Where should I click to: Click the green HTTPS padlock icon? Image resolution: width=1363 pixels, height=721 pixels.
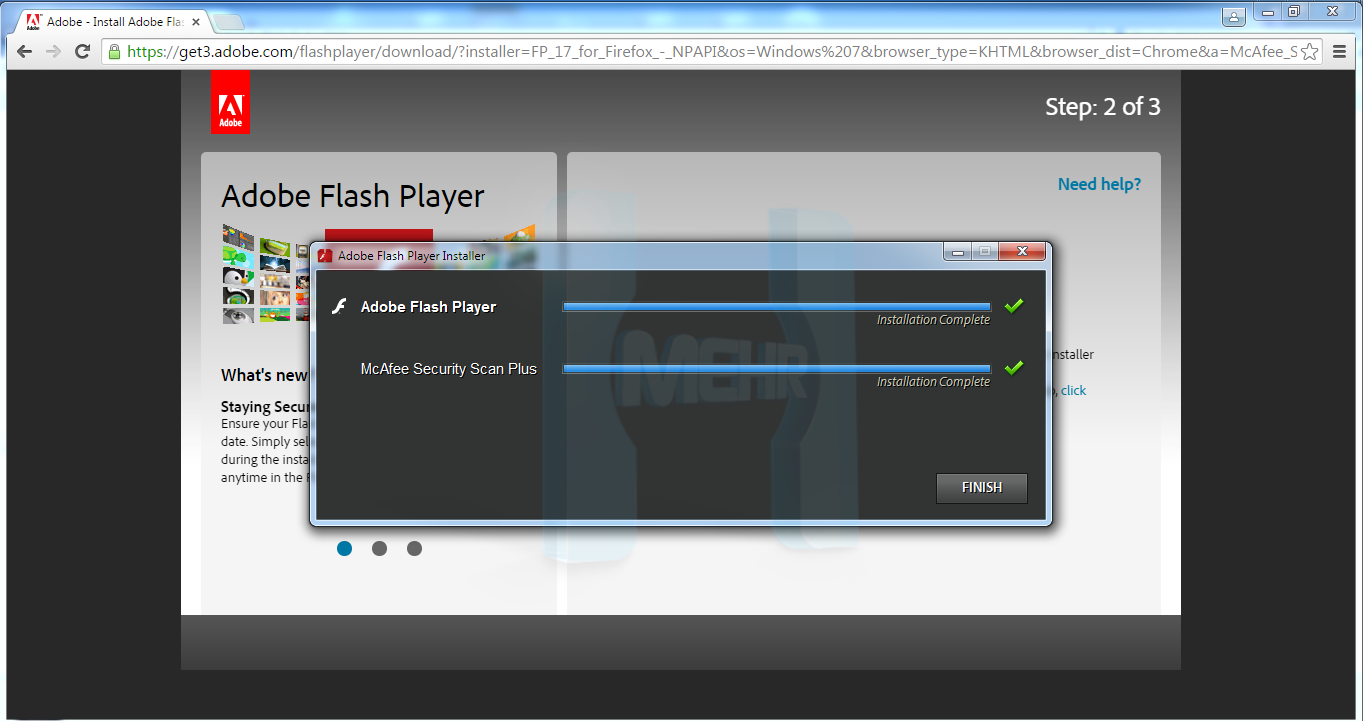[114, 51]
